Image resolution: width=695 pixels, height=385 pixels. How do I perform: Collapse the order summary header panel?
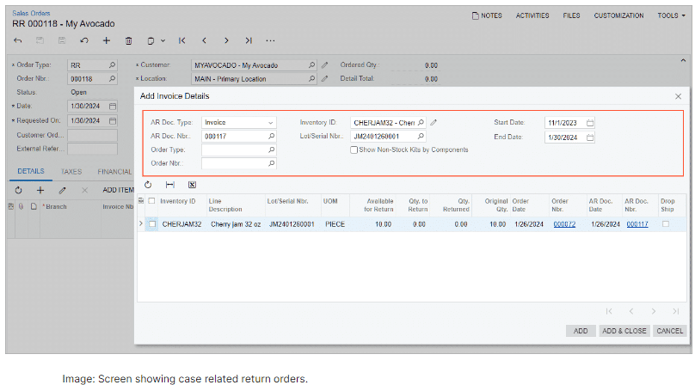click(x=683, y=61)
